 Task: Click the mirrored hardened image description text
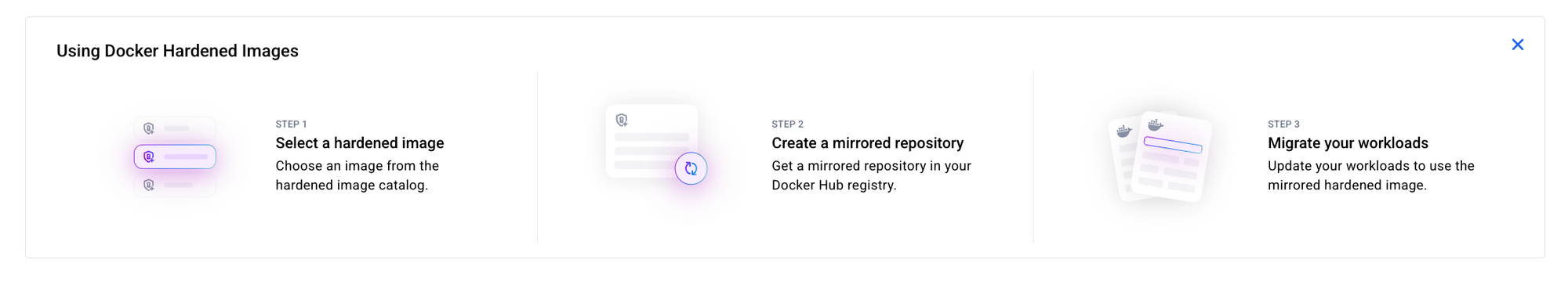(1371, 175)
